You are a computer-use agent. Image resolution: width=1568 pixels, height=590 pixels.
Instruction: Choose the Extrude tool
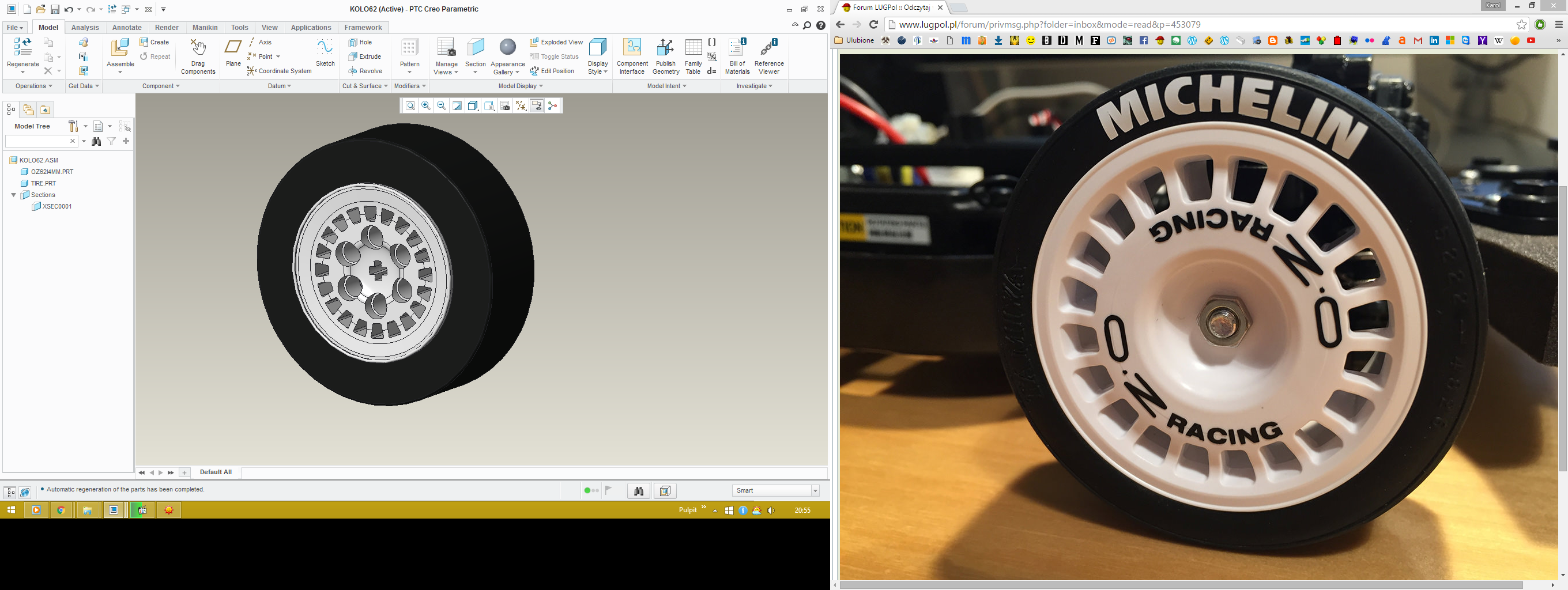364,56
